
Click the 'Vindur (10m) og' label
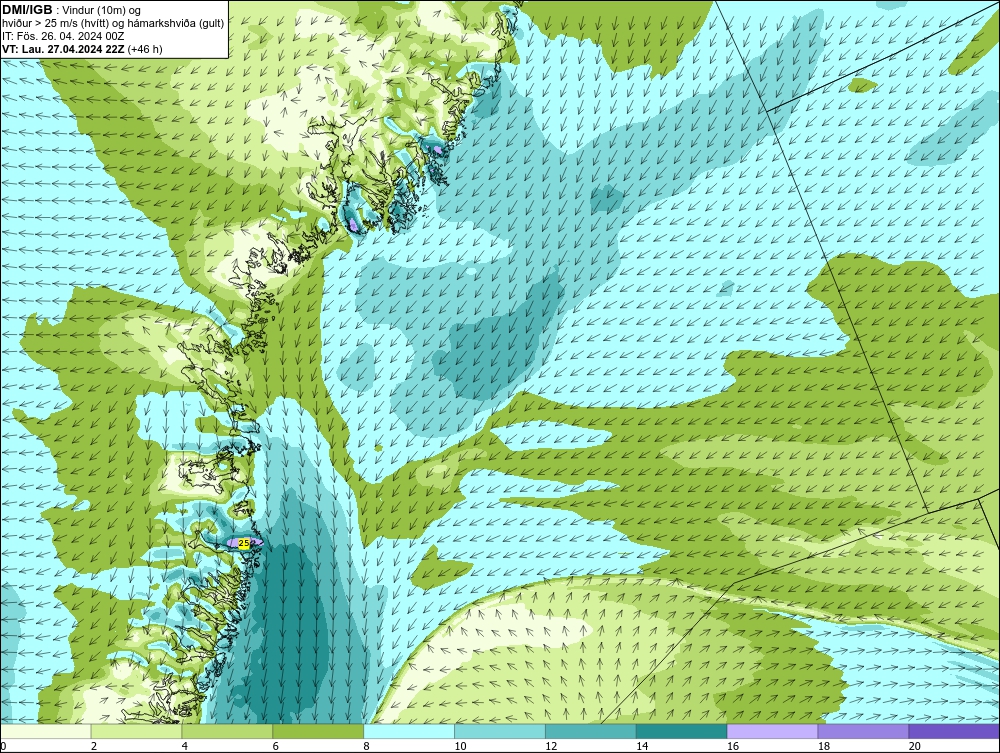coord(102,10)
